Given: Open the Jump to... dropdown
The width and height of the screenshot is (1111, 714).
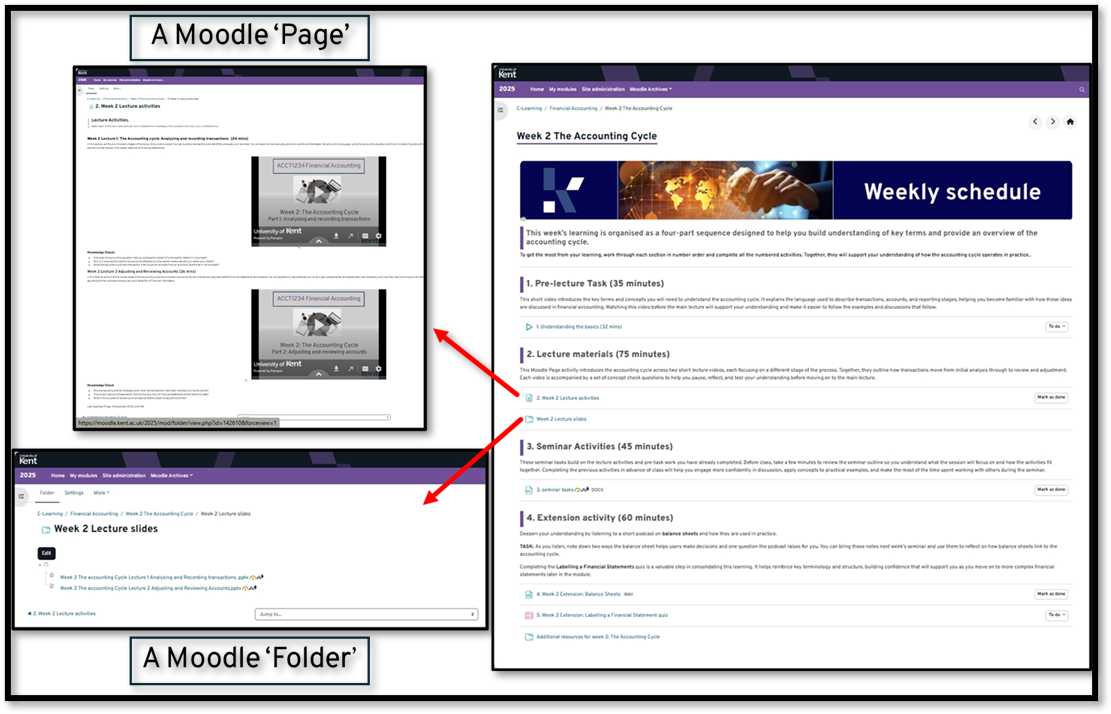Looking at the screenshot, I should pos(366,614).
